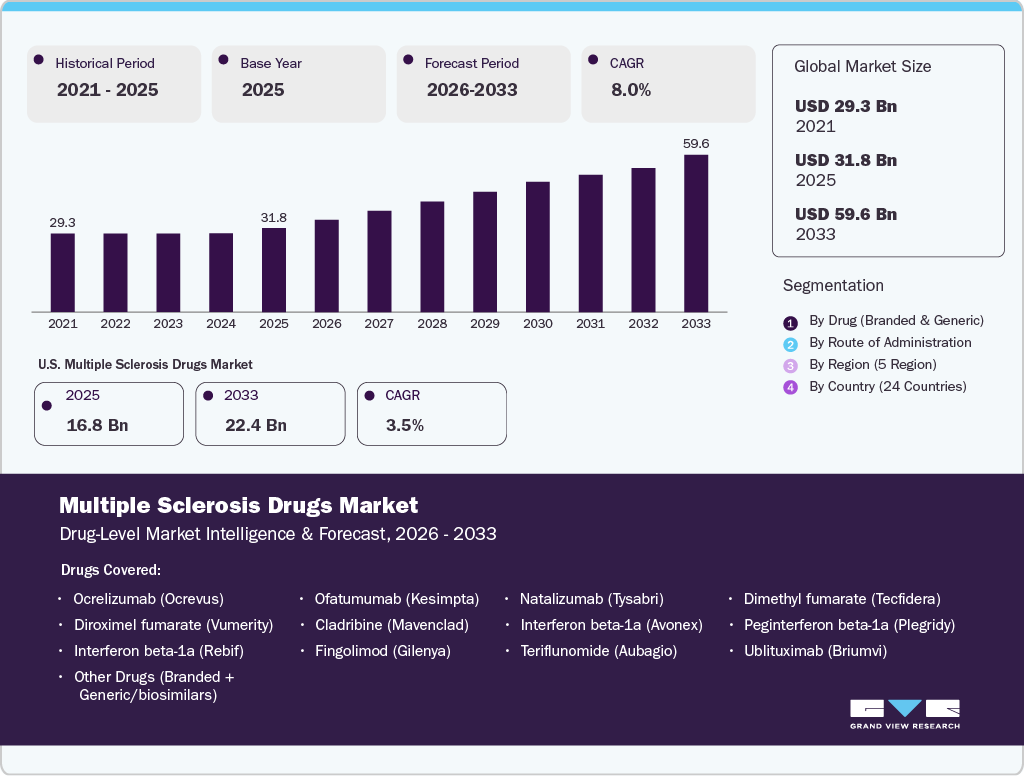Click the 2021 bar in the chart
The image size is (1024, 776).
point(63,272)
